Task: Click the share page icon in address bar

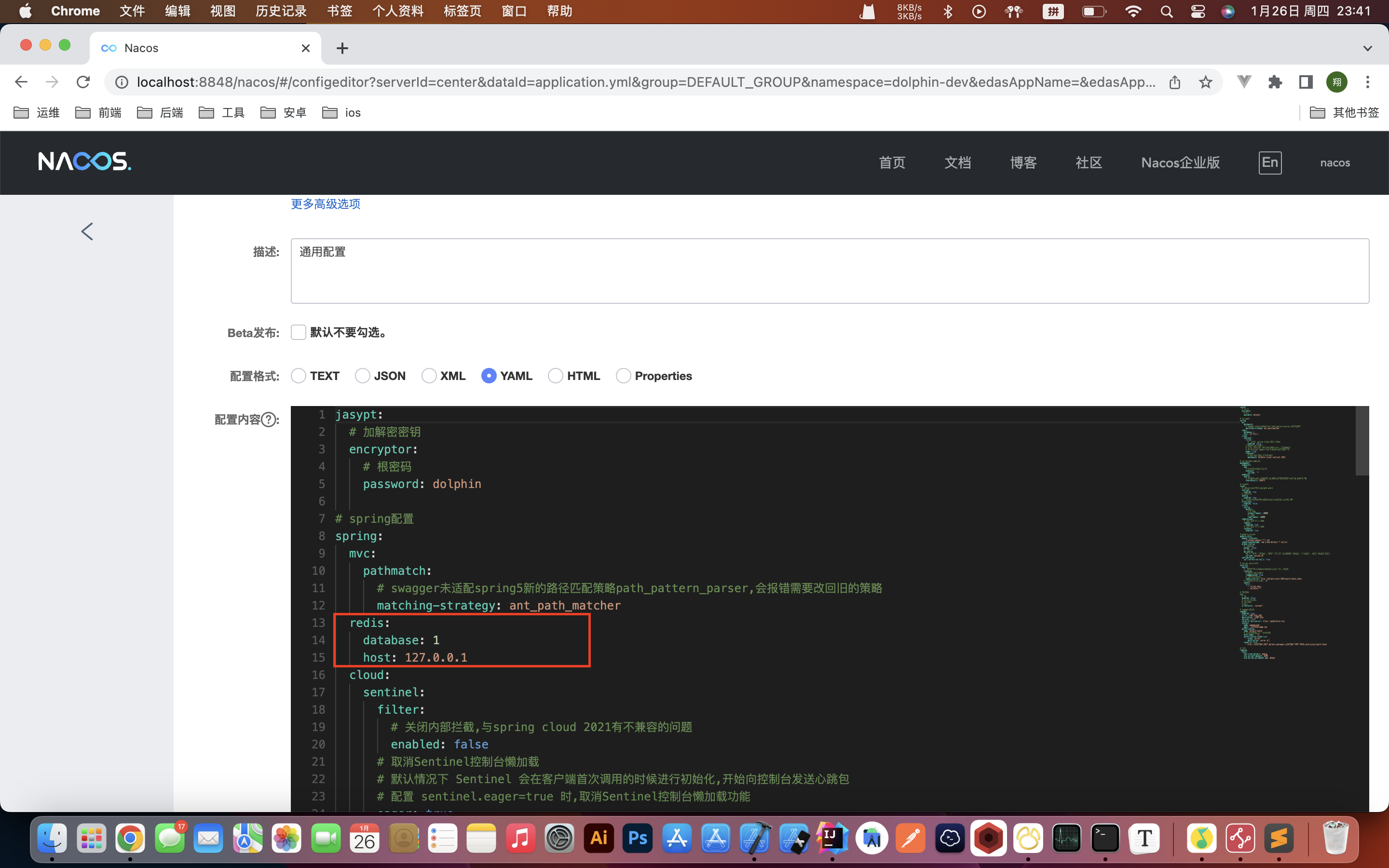Action: 1174,82
